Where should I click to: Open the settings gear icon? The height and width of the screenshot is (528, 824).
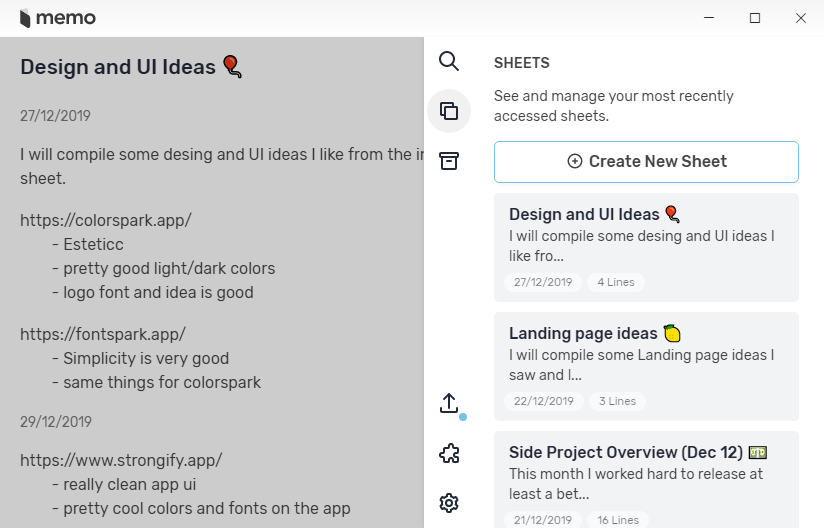pos(449,503)
